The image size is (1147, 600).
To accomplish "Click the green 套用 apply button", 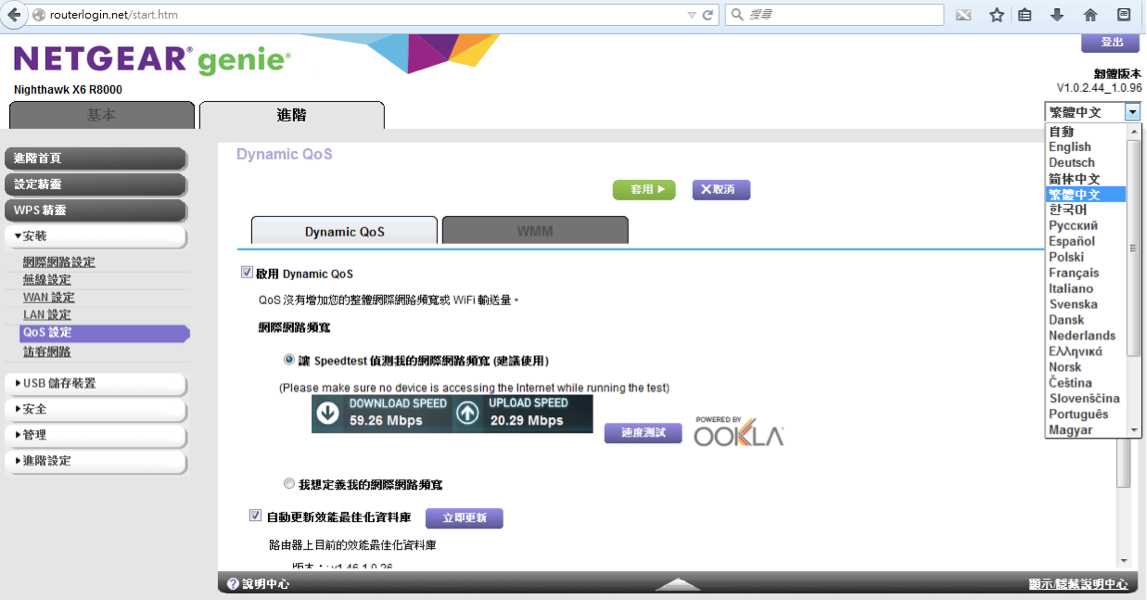I will [644, 190].
